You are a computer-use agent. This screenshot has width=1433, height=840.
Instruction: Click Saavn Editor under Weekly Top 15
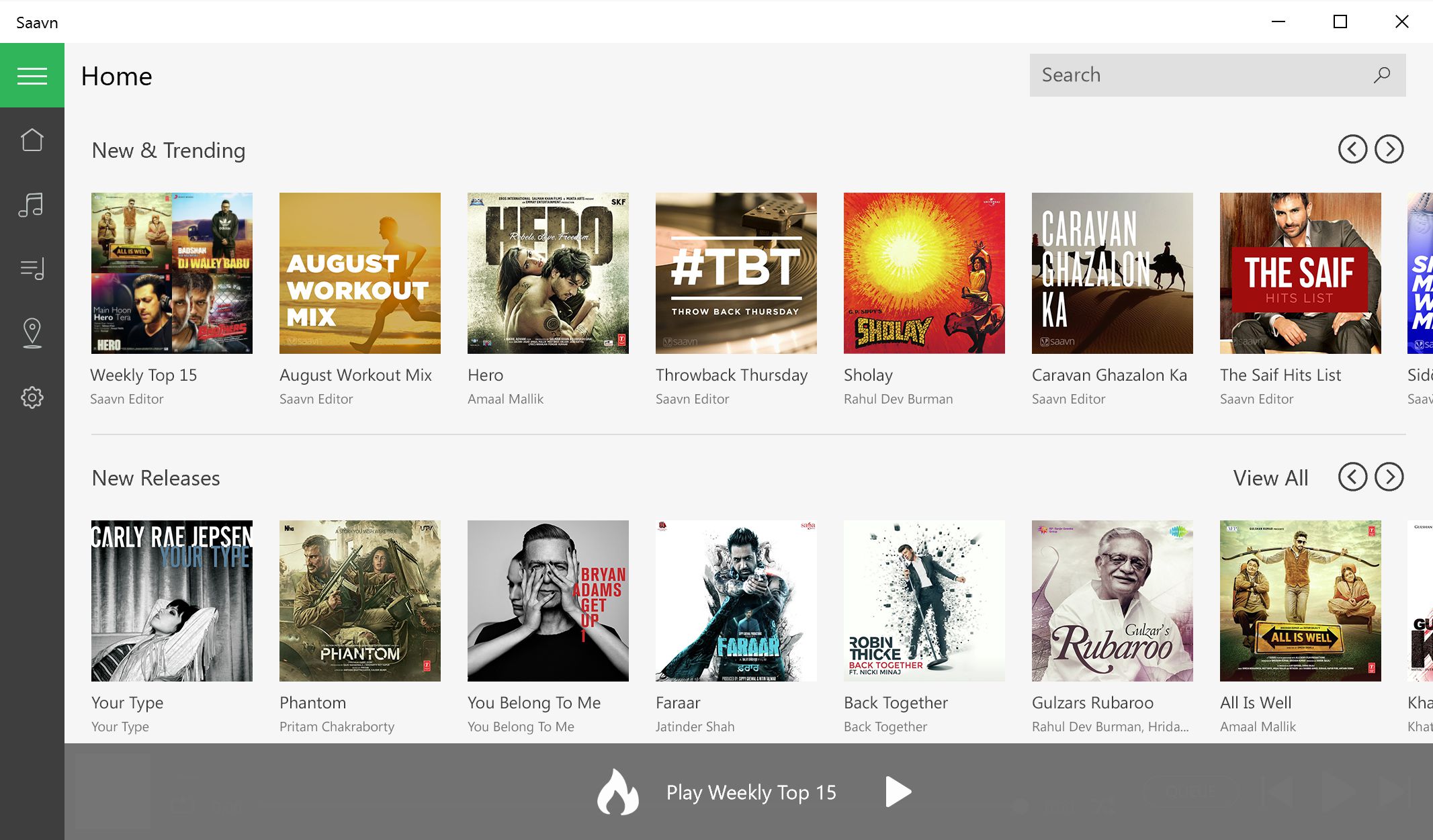click(x=127, y=399)
